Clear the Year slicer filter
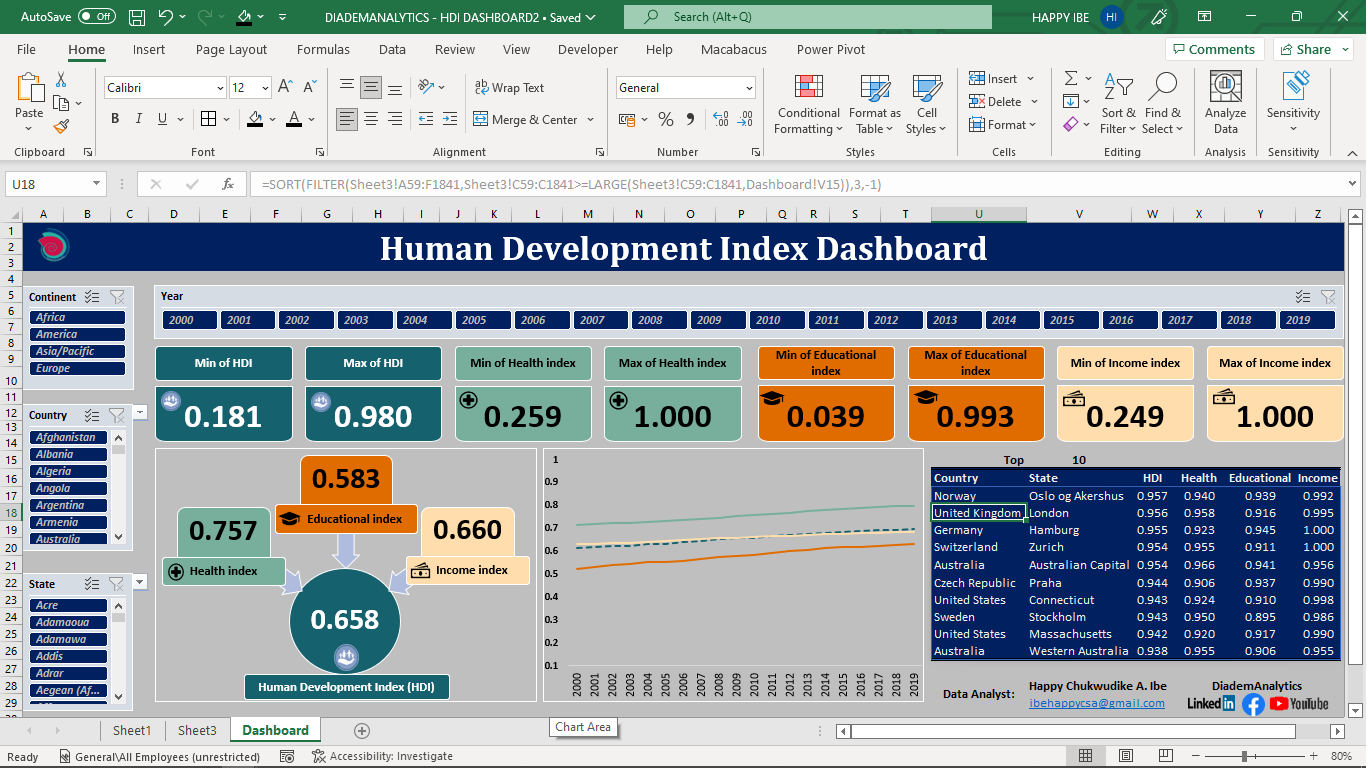The width and height of the screenshot is (1368, 776). [1328, 296]
